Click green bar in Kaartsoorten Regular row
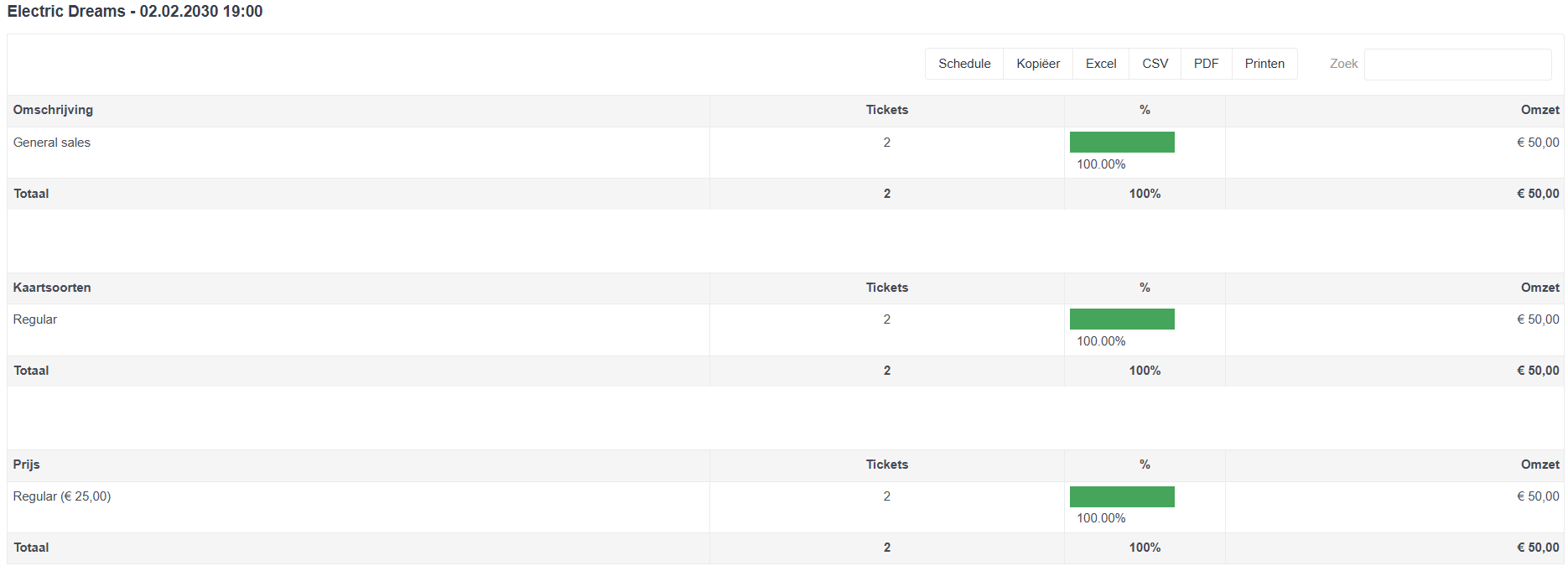 [x=1121, y=319]
